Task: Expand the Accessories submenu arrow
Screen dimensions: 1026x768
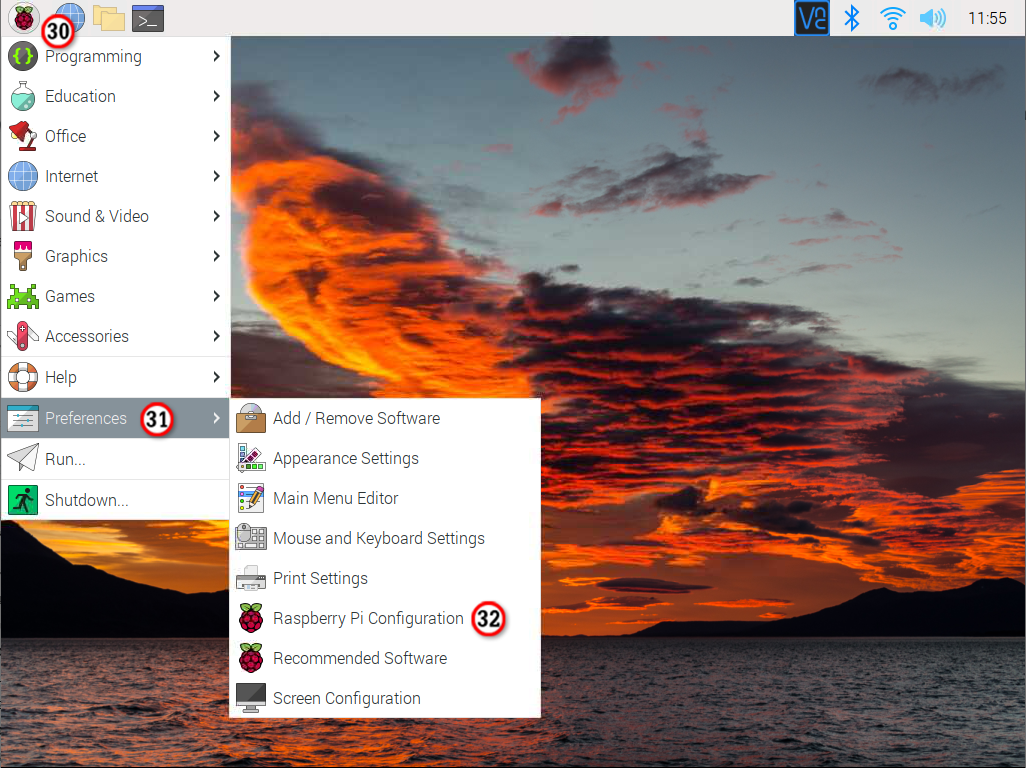Action: tap(217, 336)
